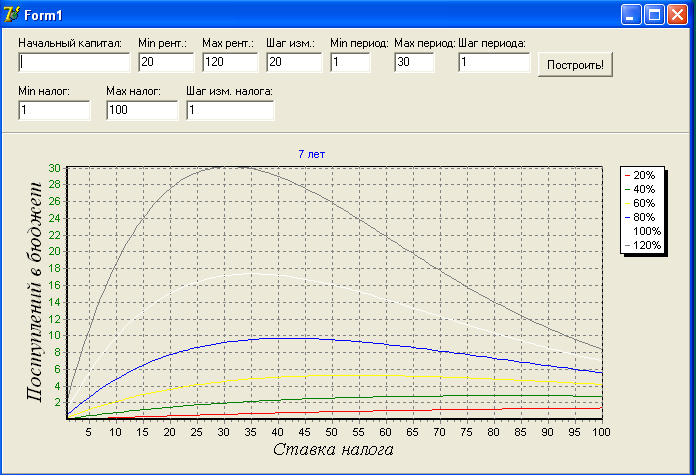This screenshot has width=696, height=475.
Task: Click the Min период text field
Action: (350, 62)
